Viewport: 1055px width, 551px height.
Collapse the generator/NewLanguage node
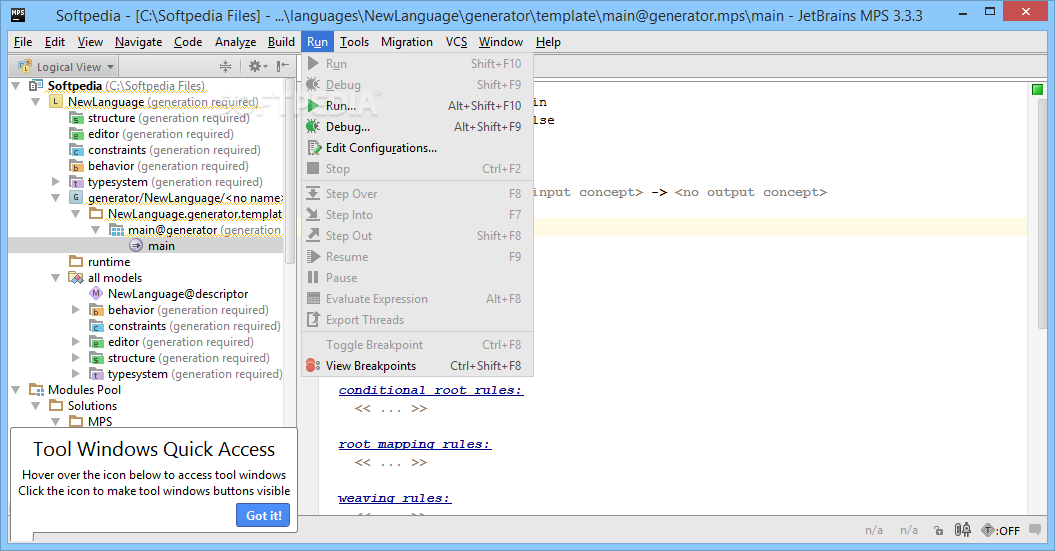click(56, 198)
